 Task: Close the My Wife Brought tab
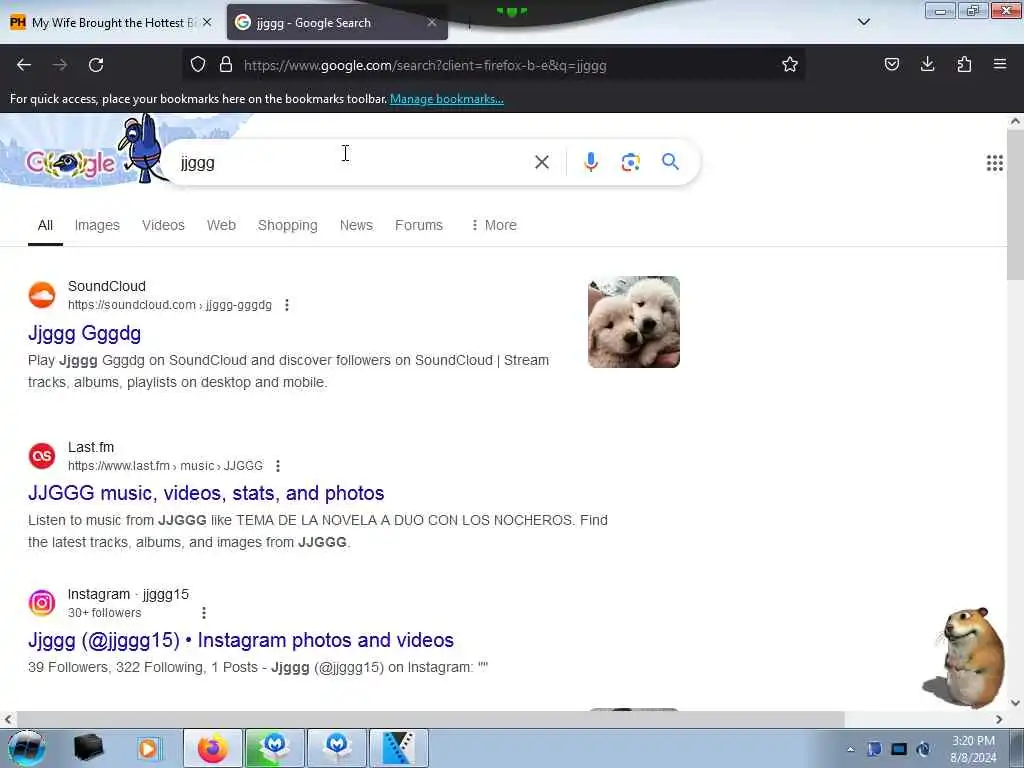(x=207, y=22)
